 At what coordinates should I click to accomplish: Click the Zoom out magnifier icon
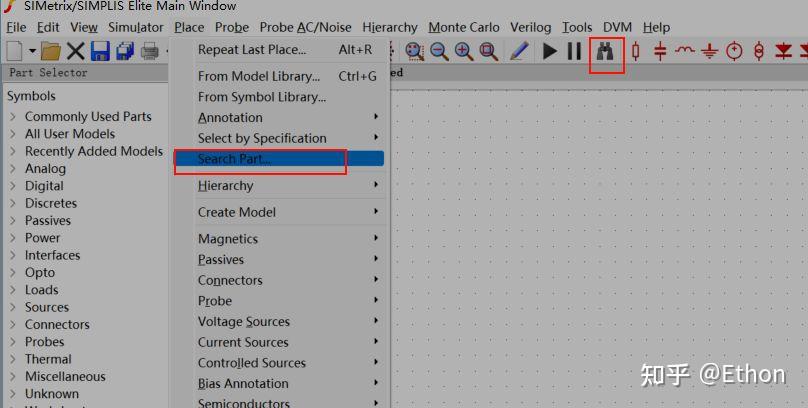(440, 51)
